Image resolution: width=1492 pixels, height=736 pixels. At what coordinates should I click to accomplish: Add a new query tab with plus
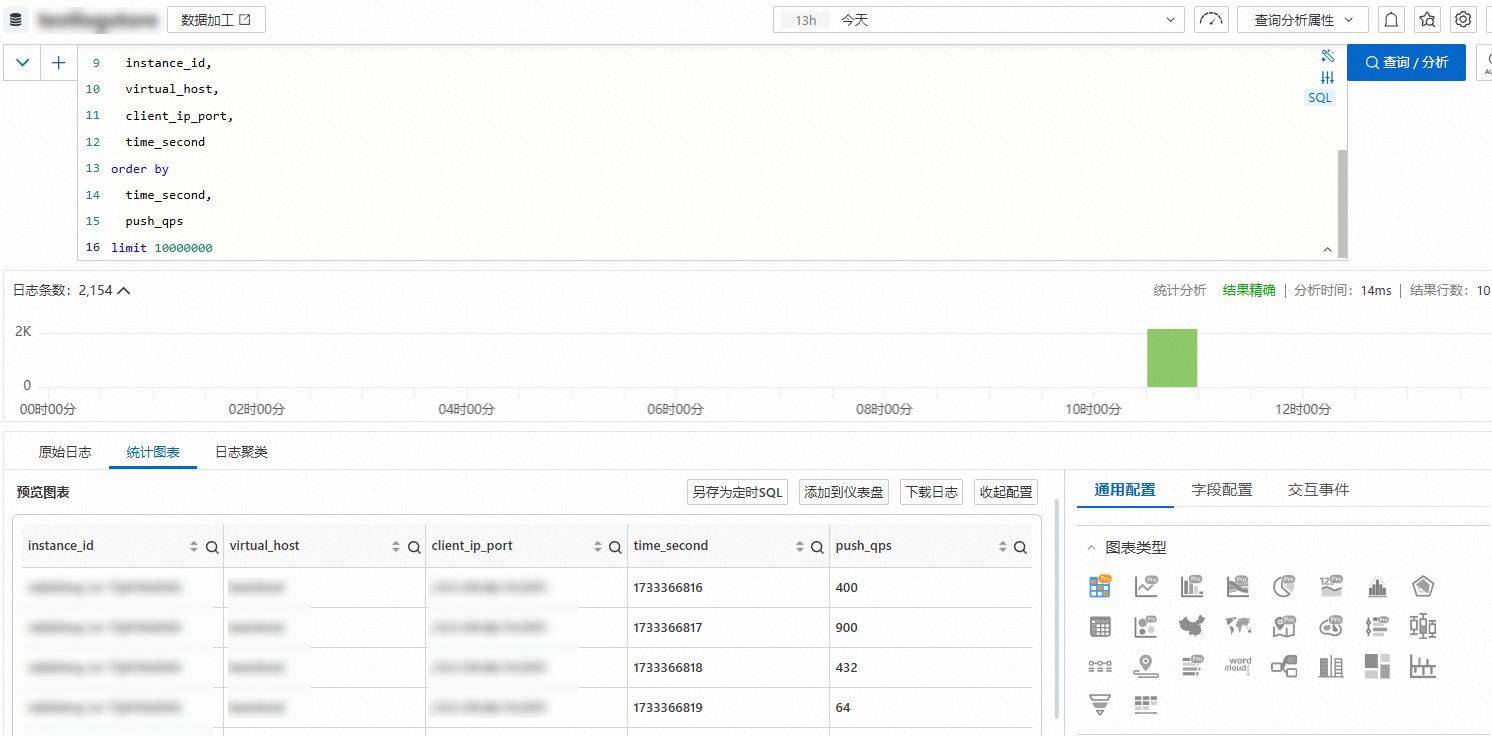[58, 62]
